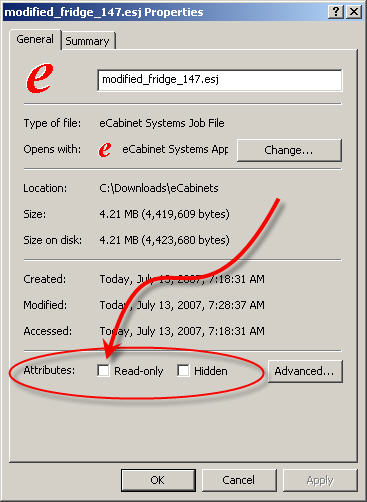Click the Location: label

[45, 188]
